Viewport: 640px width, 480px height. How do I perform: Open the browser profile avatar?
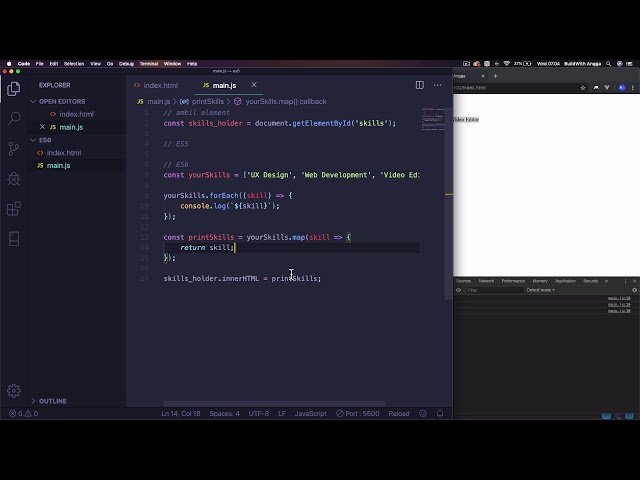(x=622, y=87)
